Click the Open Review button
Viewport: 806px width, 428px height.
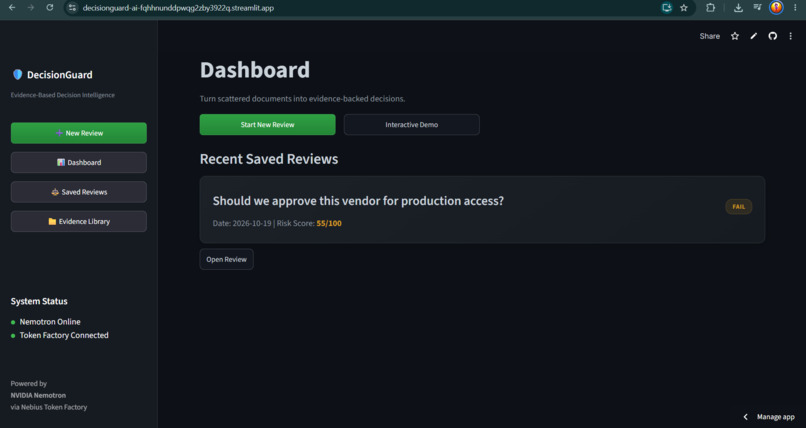tap(227, 259)
